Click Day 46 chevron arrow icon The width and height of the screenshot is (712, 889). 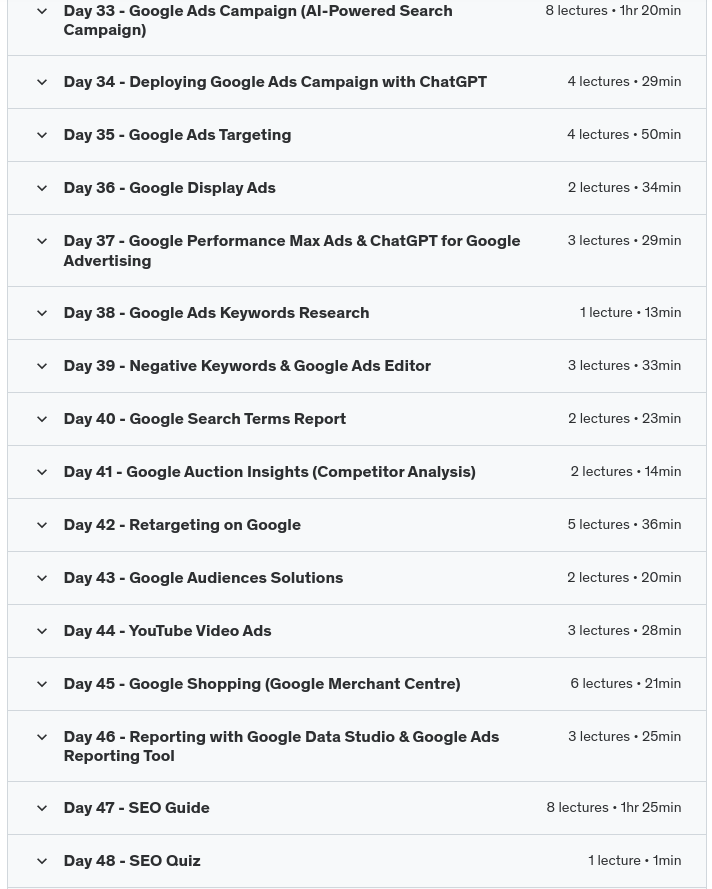(x=42, y=737)
